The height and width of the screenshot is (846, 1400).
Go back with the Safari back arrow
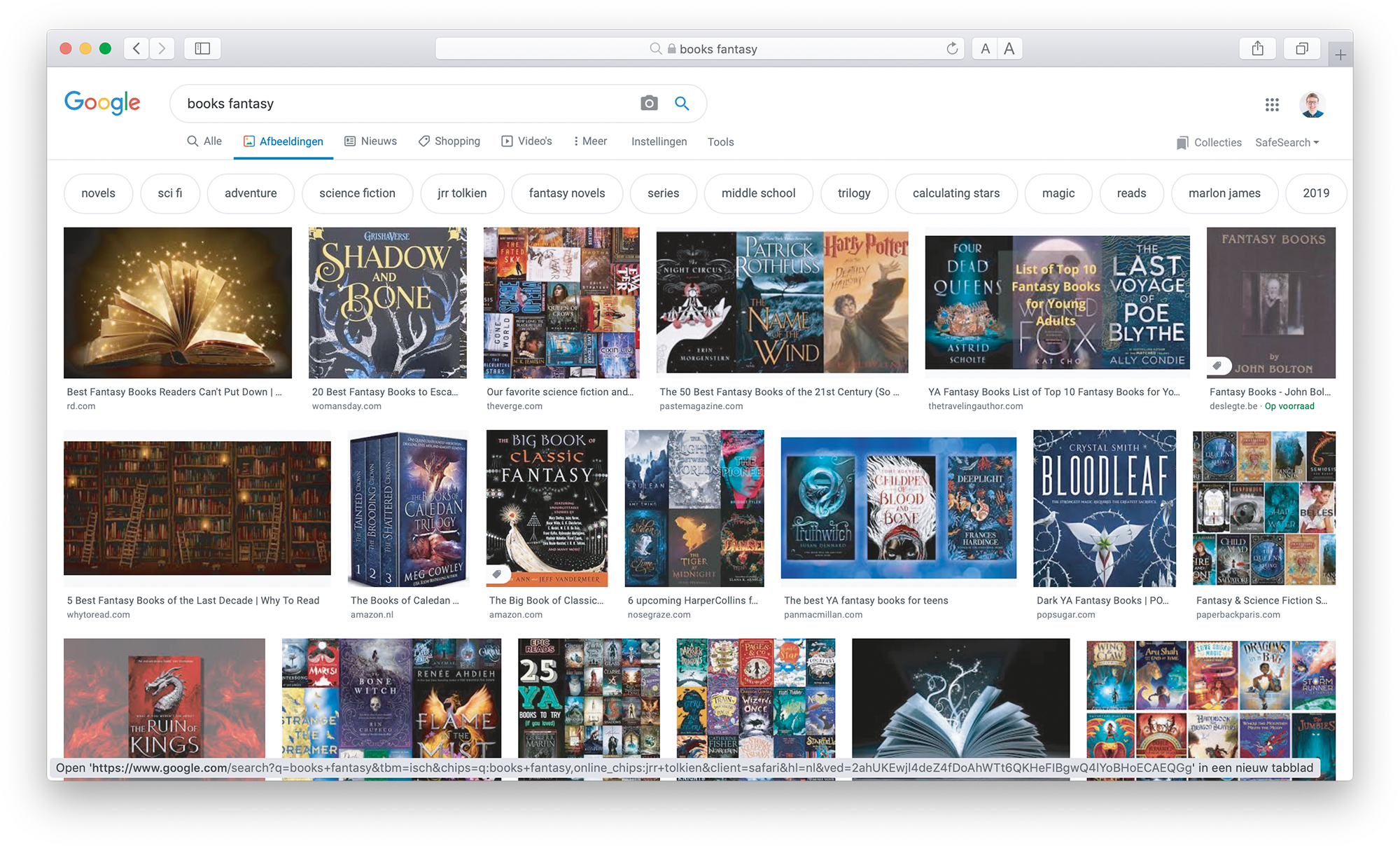pyautogui.click(x=136, y=48)
